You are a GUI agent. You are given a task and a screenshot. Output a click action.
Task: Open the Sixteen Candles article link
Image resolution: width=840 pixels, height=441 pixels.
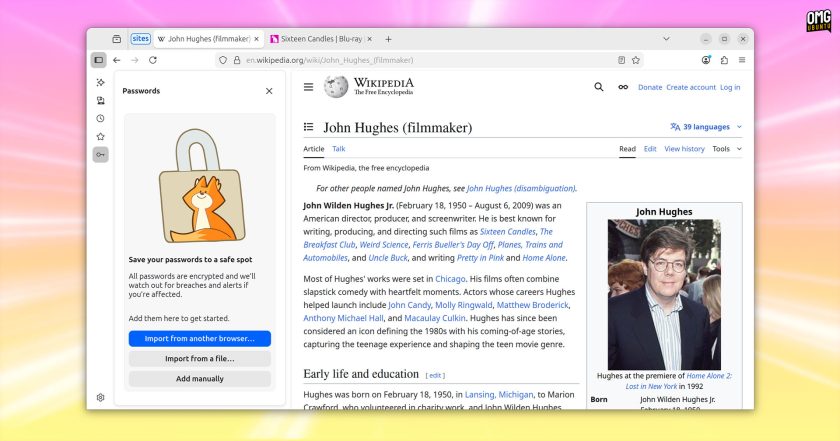click(508, 231)
